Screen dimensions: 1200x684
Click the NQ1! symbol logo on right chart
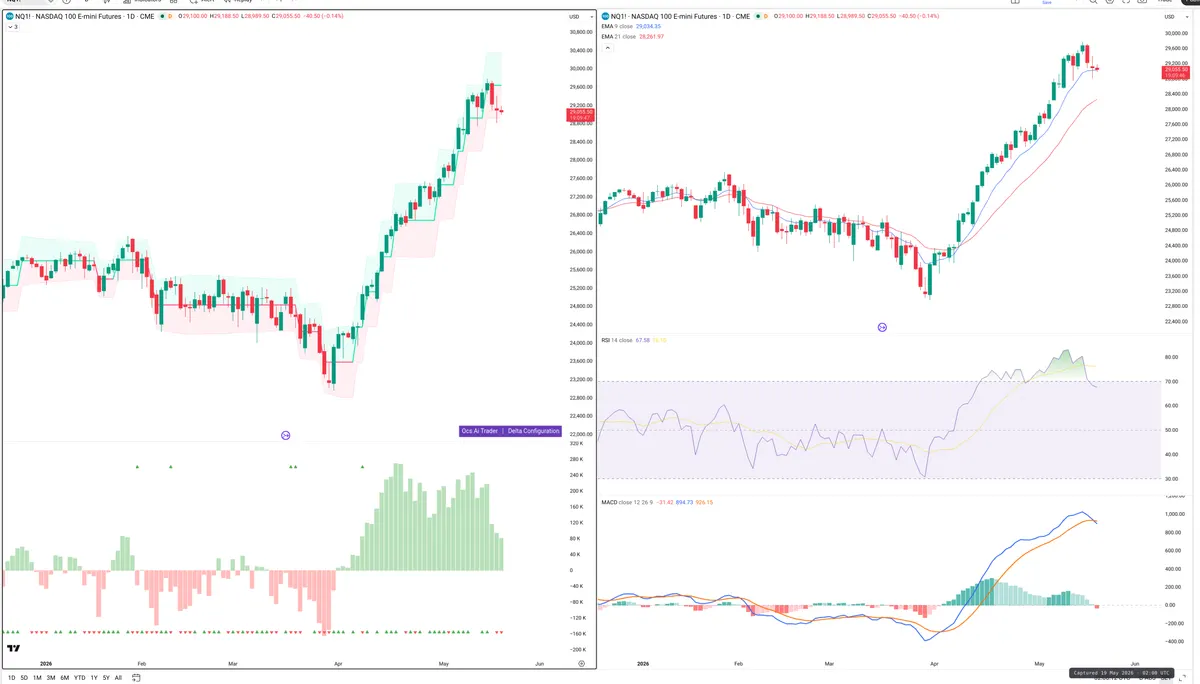tap(605, 16)
